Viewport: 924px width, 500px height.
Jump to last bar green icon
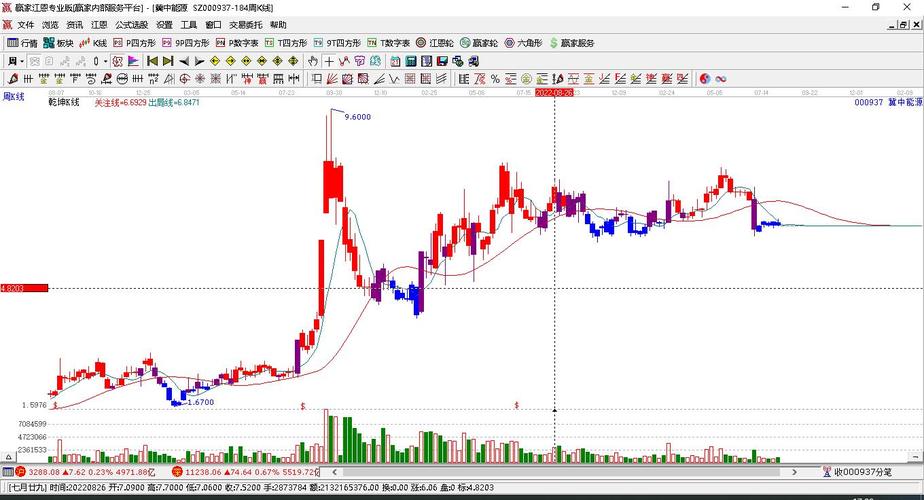click(168, 61)
